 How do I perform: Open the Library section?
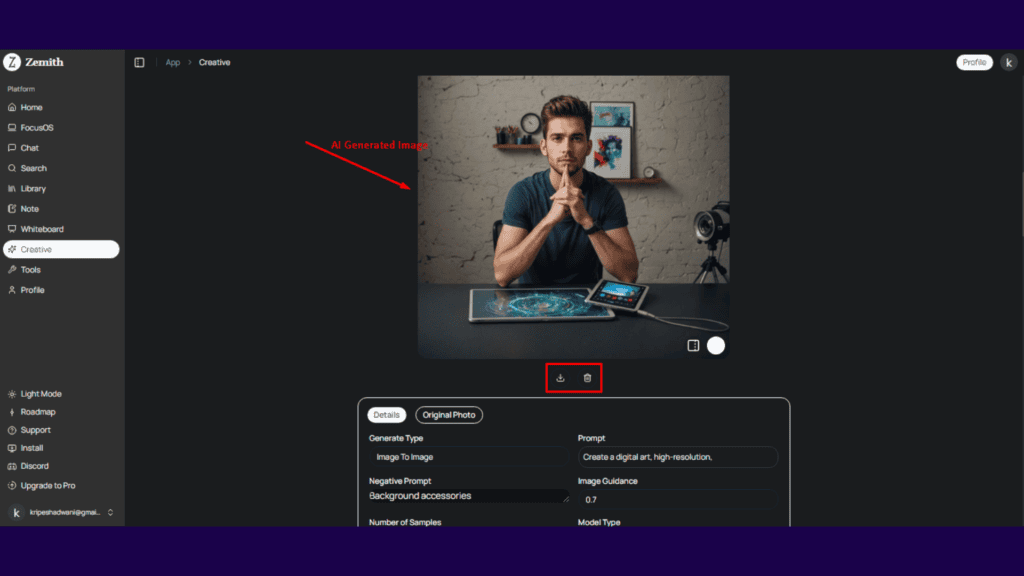pos(35,188)
